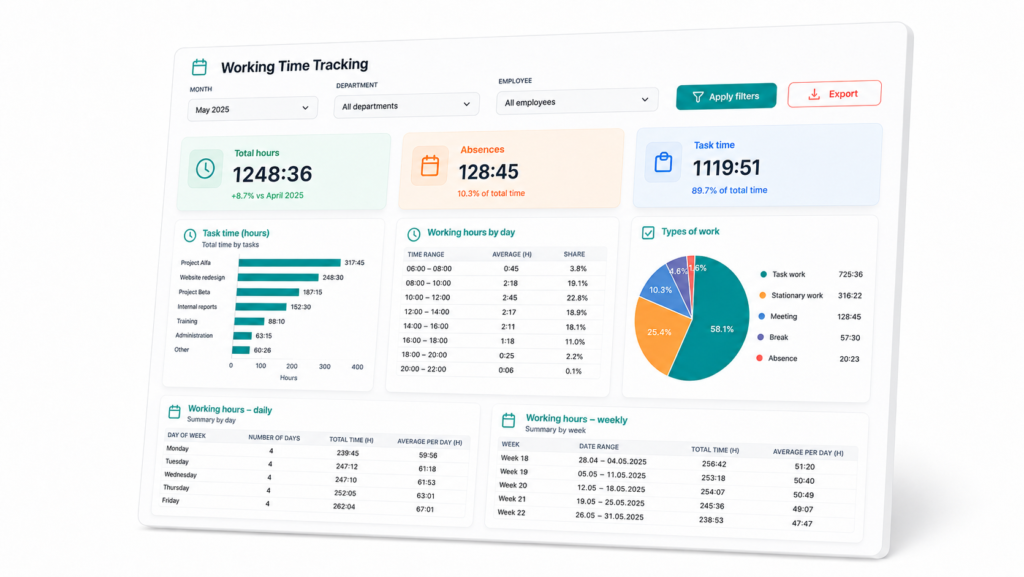Screen dimensions: 1024x577
Task: Click the orange calendar icon in Absences card
Action: pos(430,166)
